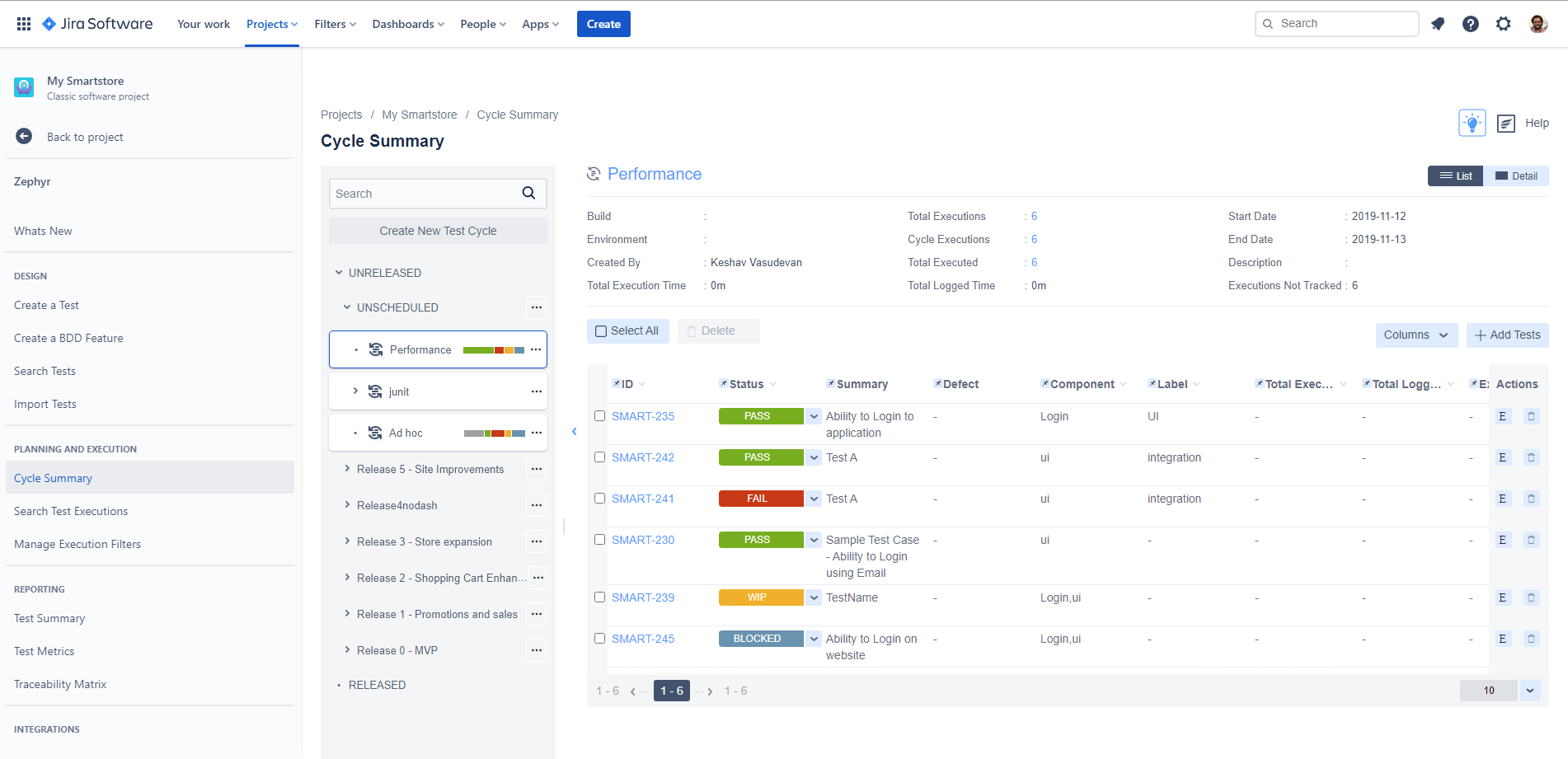
Task: Go to Your work
Action: 204,24
